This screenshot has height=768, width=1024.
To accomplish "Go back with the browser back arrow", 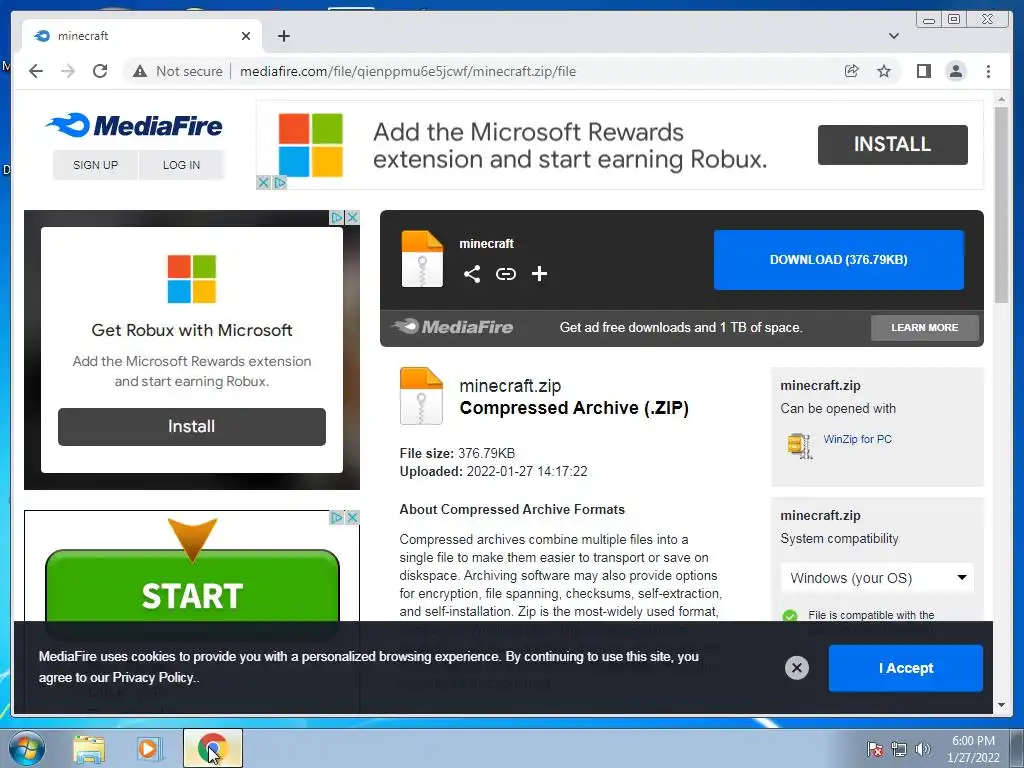I will [x=36, y=71].
